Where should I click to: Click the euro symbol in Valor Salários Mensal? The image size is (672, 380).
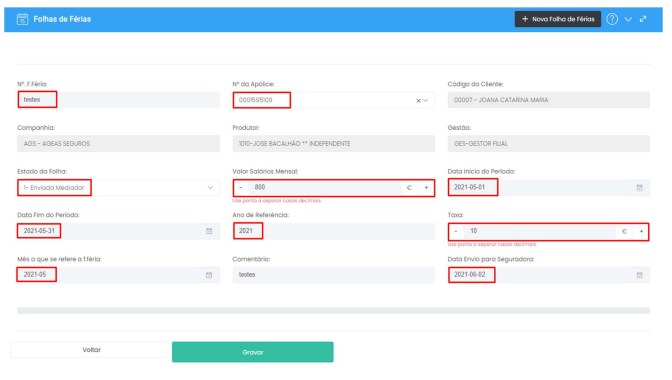pyautogui.click(x=409, y=188)
